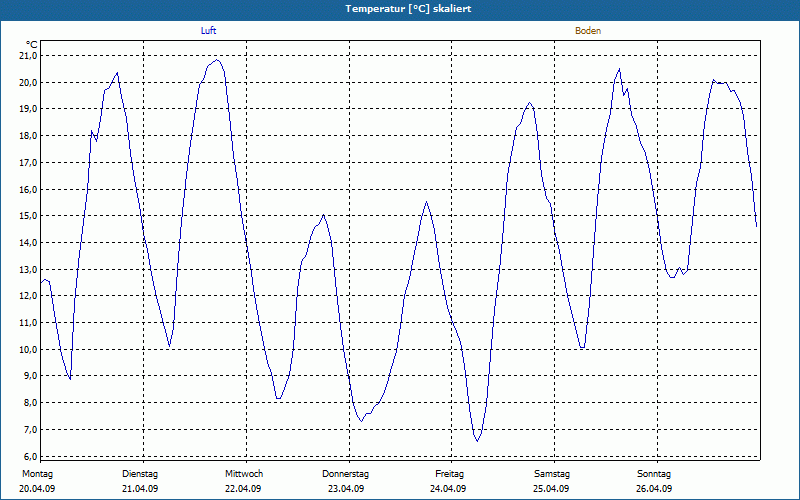
Task: Click the °C unit label on axis
Action: tap(32, 44)
